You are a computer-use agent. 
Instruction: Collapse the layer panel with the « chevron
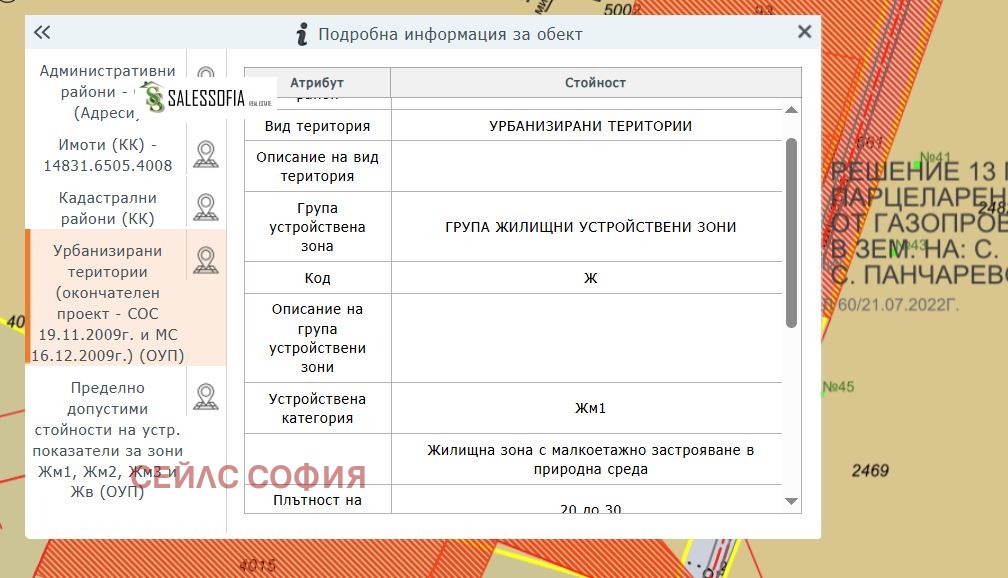coord(41,32)
